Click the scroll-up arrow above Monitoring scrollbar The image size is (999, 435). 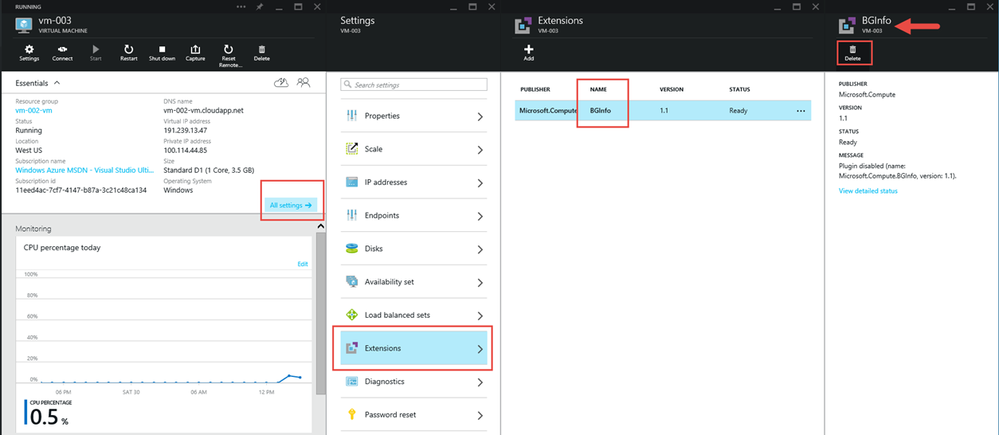(x=320, y=225)
